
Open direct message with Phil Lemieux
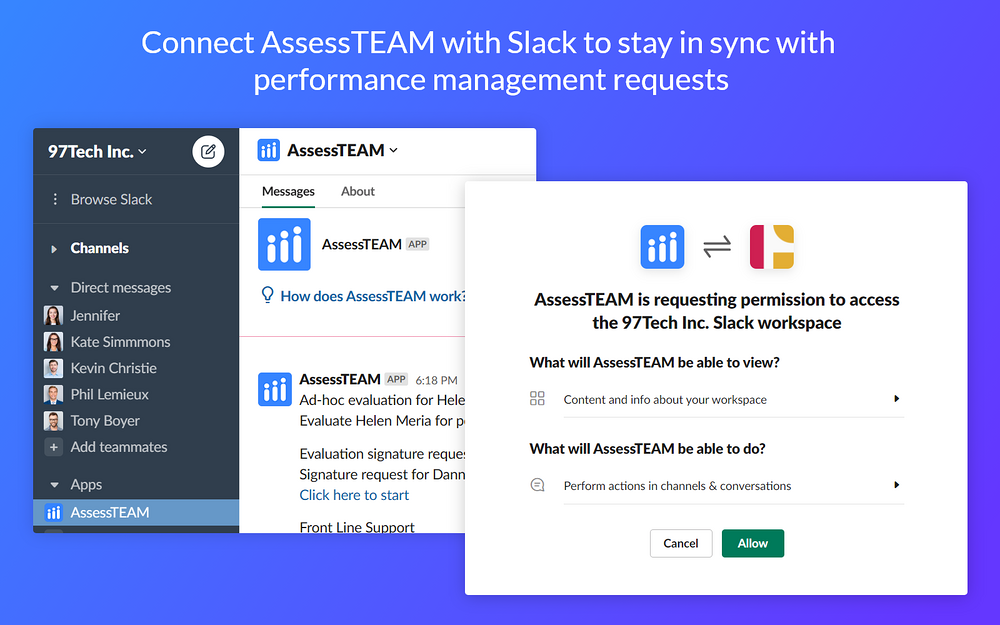point(110,394)
